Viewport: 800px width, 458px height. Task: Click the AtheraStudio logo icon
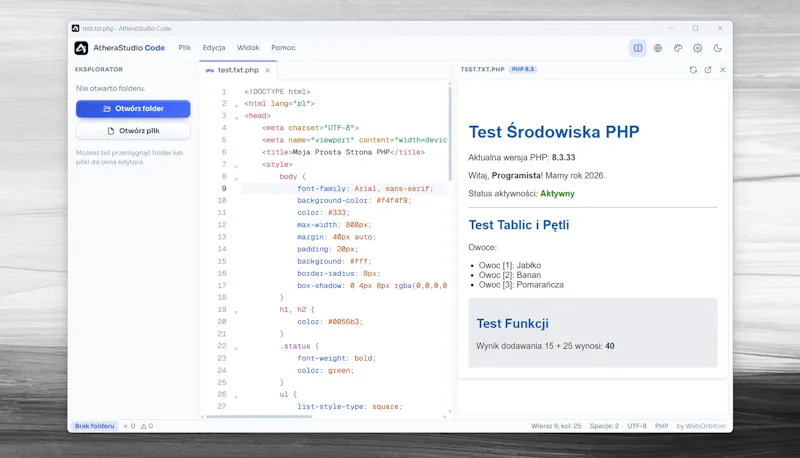pyautogui.click(x=81, y=48)
